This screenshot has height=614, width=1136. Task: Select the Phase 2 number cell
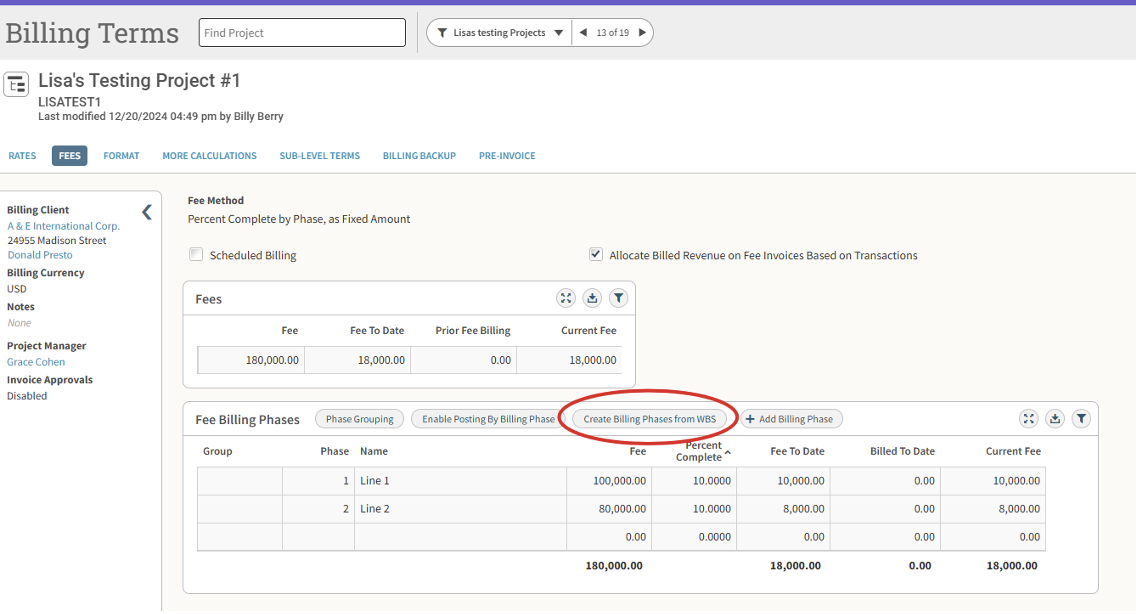pyautogui.click(x=319, y=509)
